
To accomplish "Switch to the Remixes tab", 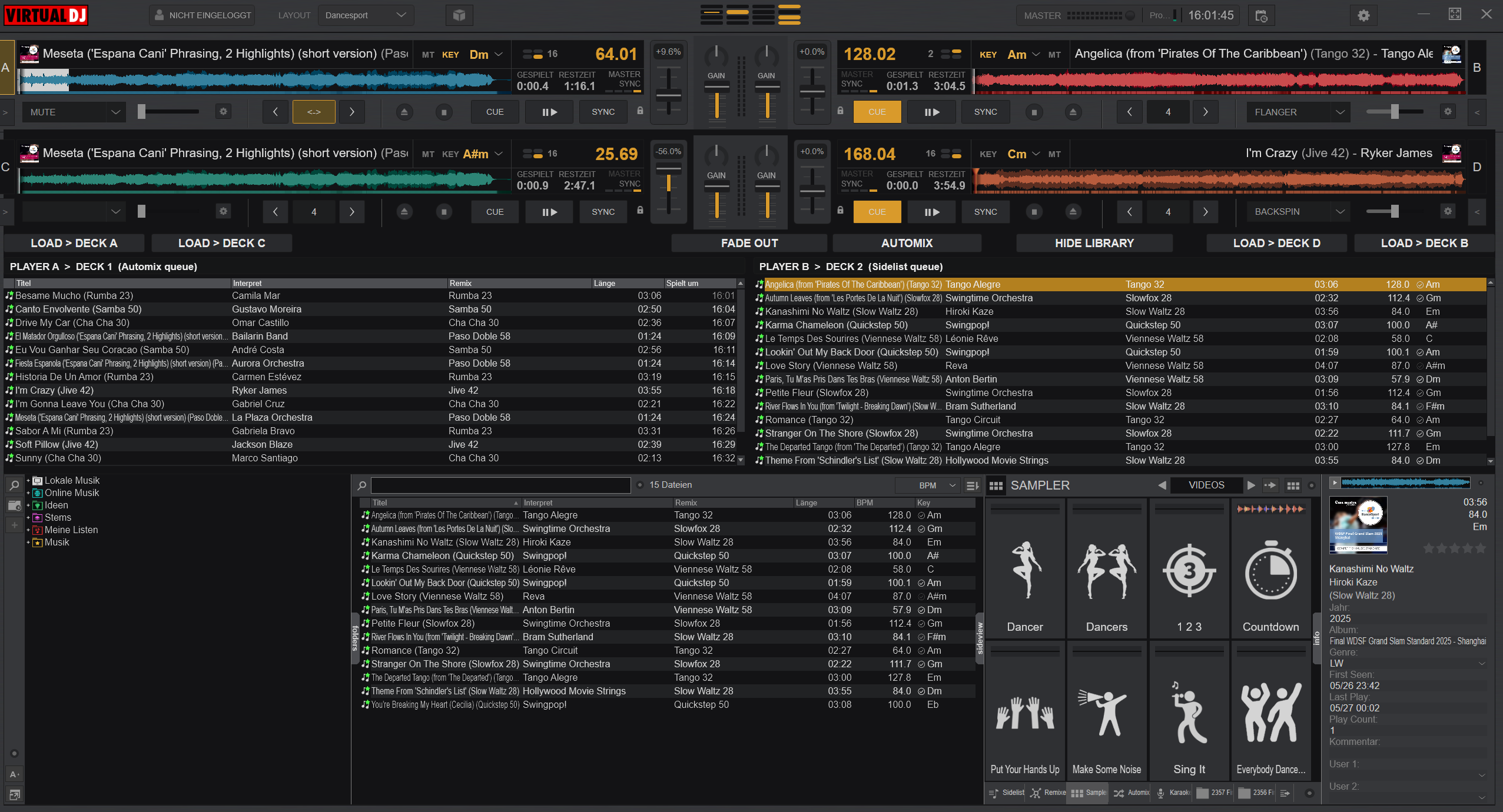I will (1048, 793).
